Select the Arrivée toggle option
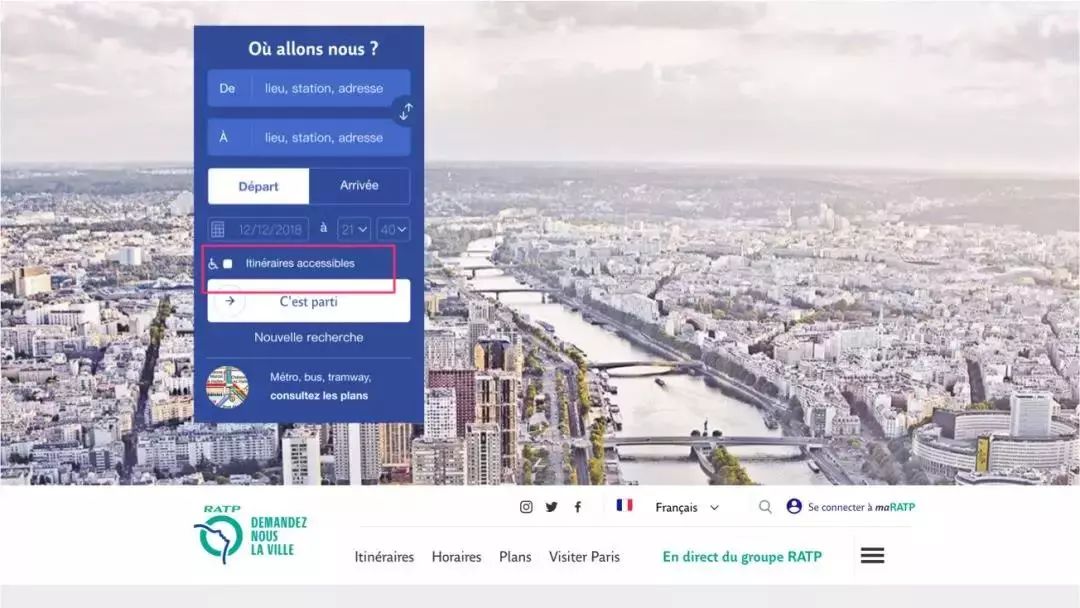Screen dimensions: 1080x608 tap(359, 186)
